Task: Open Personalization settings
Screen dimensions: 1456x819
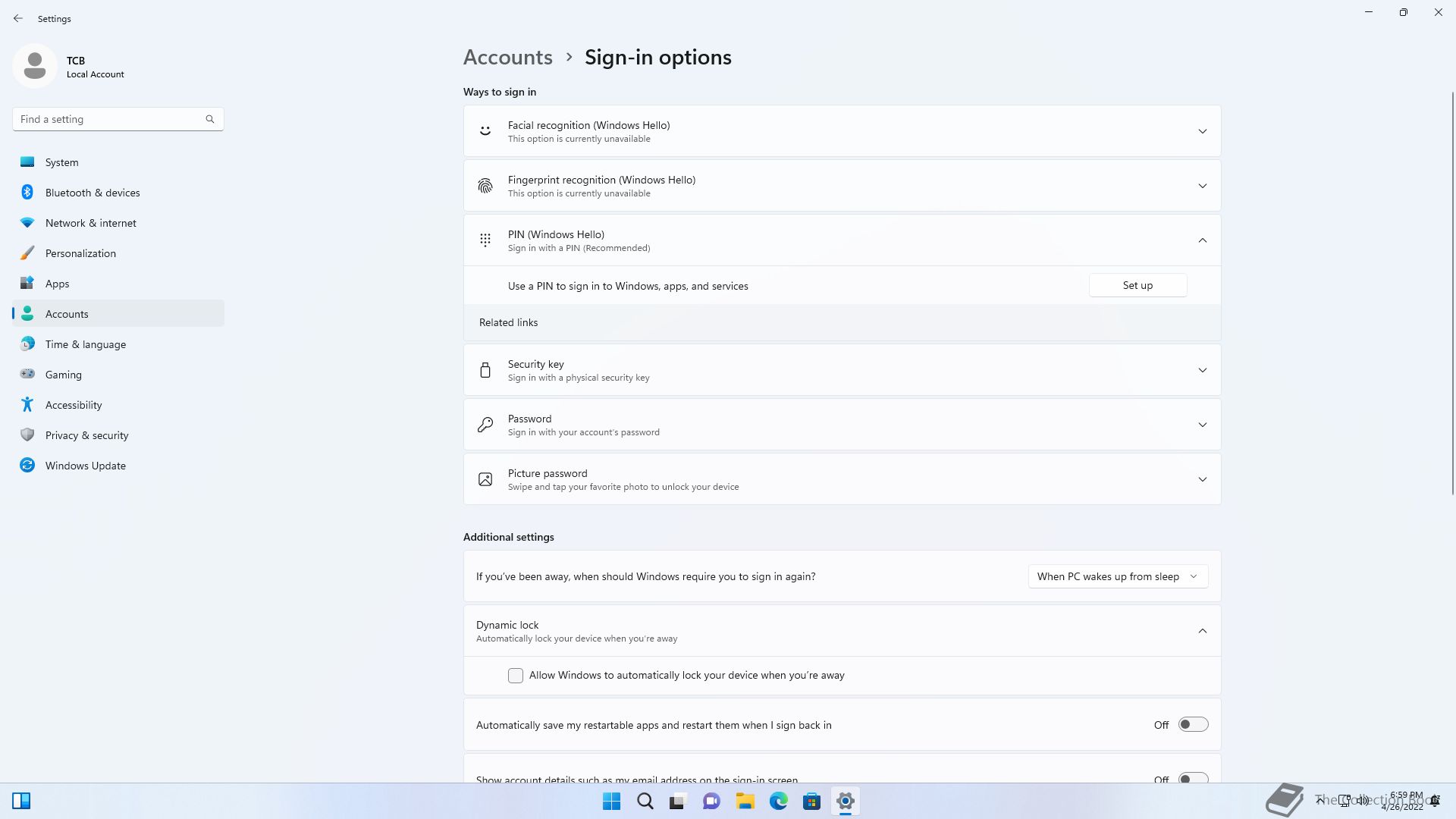Action: 118,253
